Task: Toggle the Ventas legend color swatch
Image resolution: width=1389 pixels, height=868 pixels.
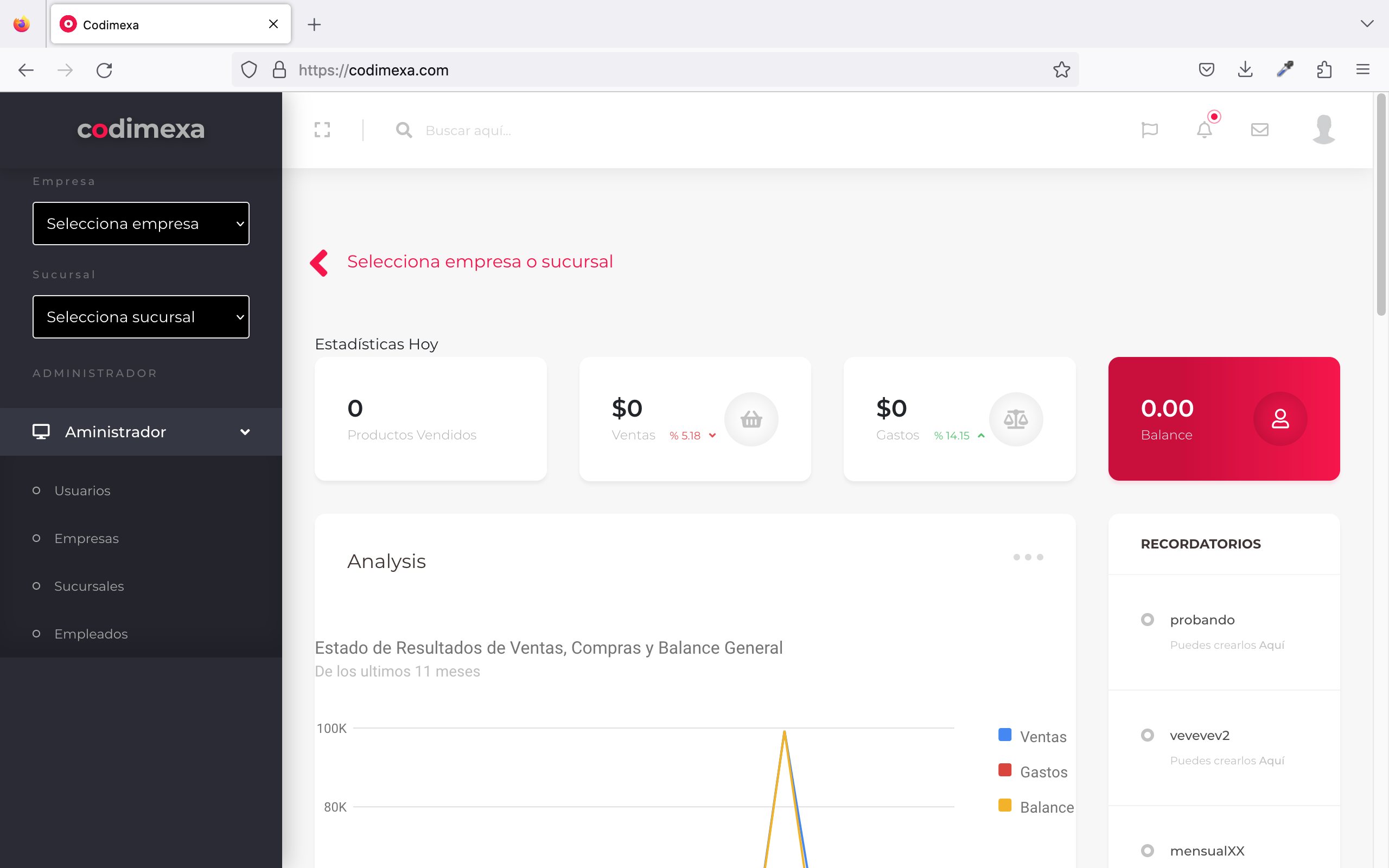Action: point(1004,735)
